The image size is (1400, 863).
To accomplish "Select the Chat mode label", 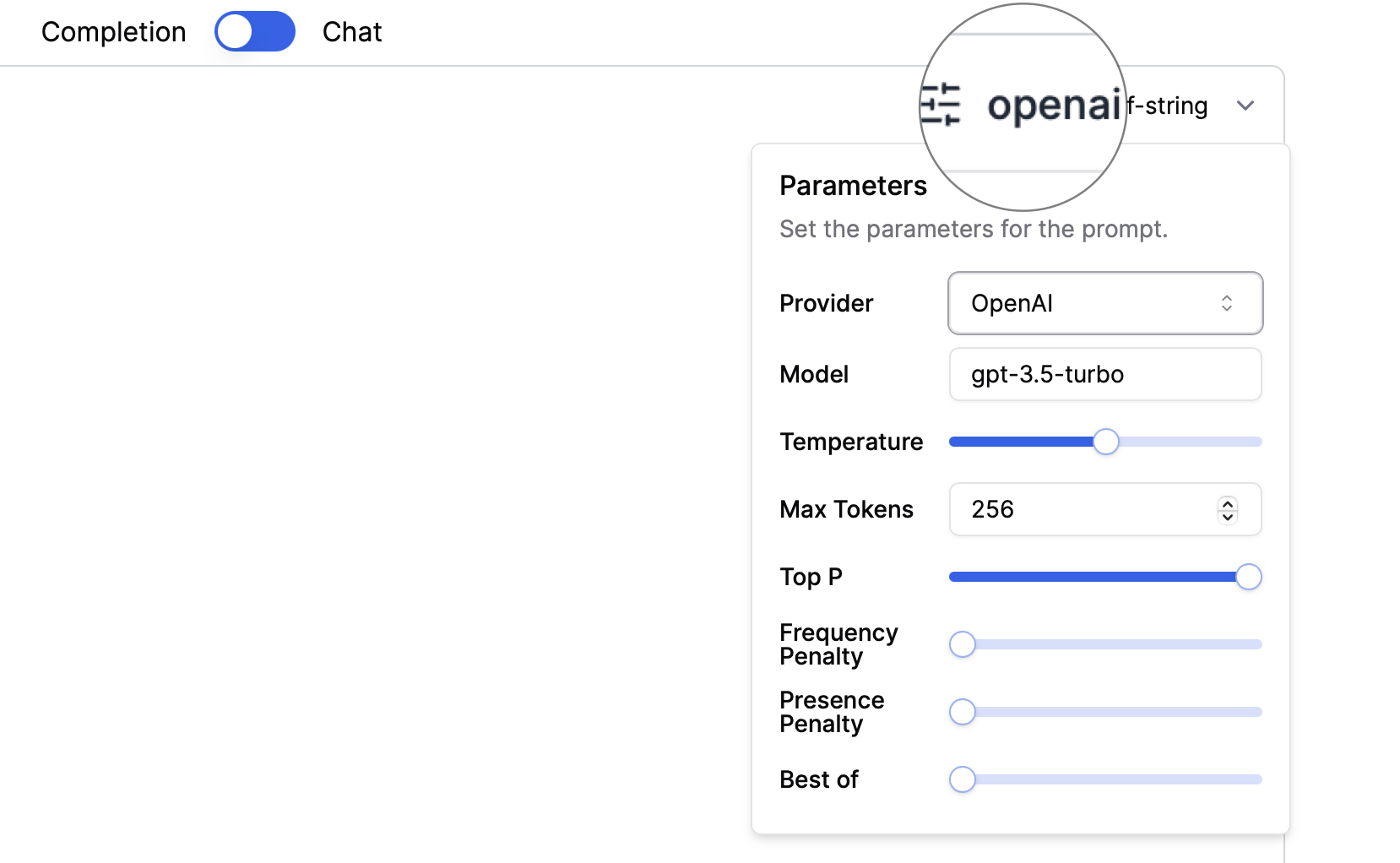I will coord(352,32).
